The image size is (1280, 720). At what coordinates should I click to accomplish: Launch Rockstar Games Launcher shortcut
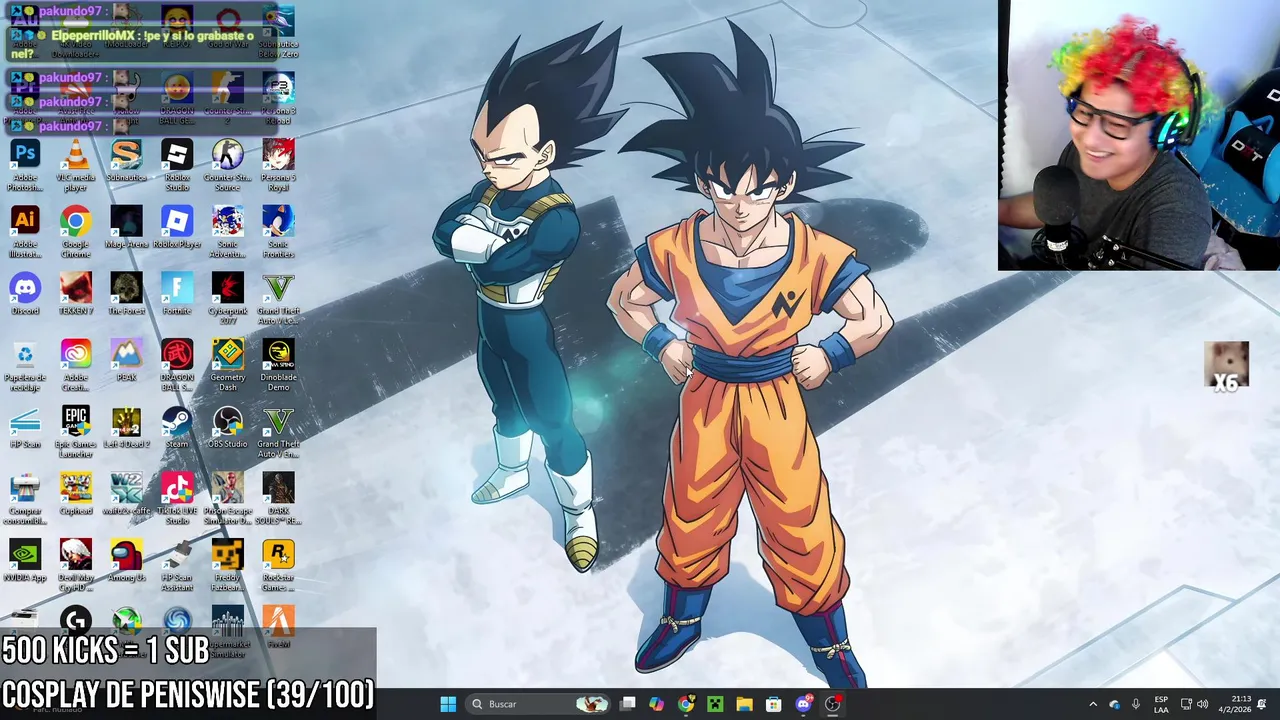click(278, 566)
